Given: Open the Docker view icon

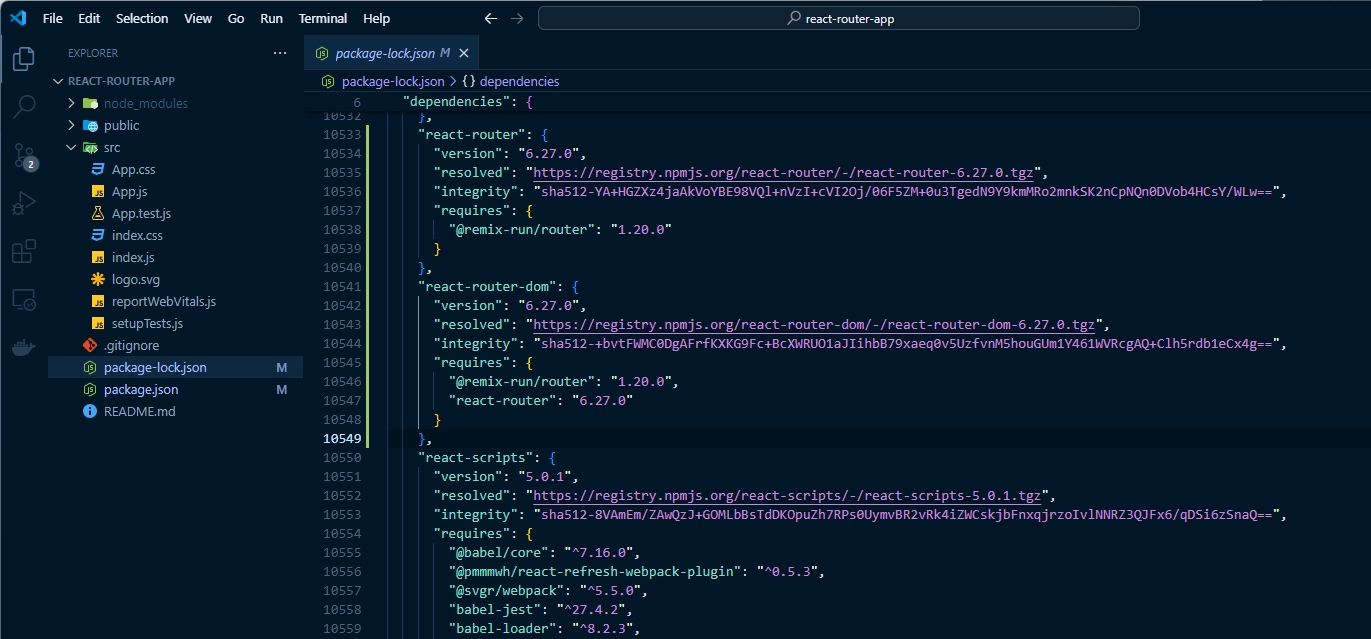Looking at the screenshot, I should 23,347.
